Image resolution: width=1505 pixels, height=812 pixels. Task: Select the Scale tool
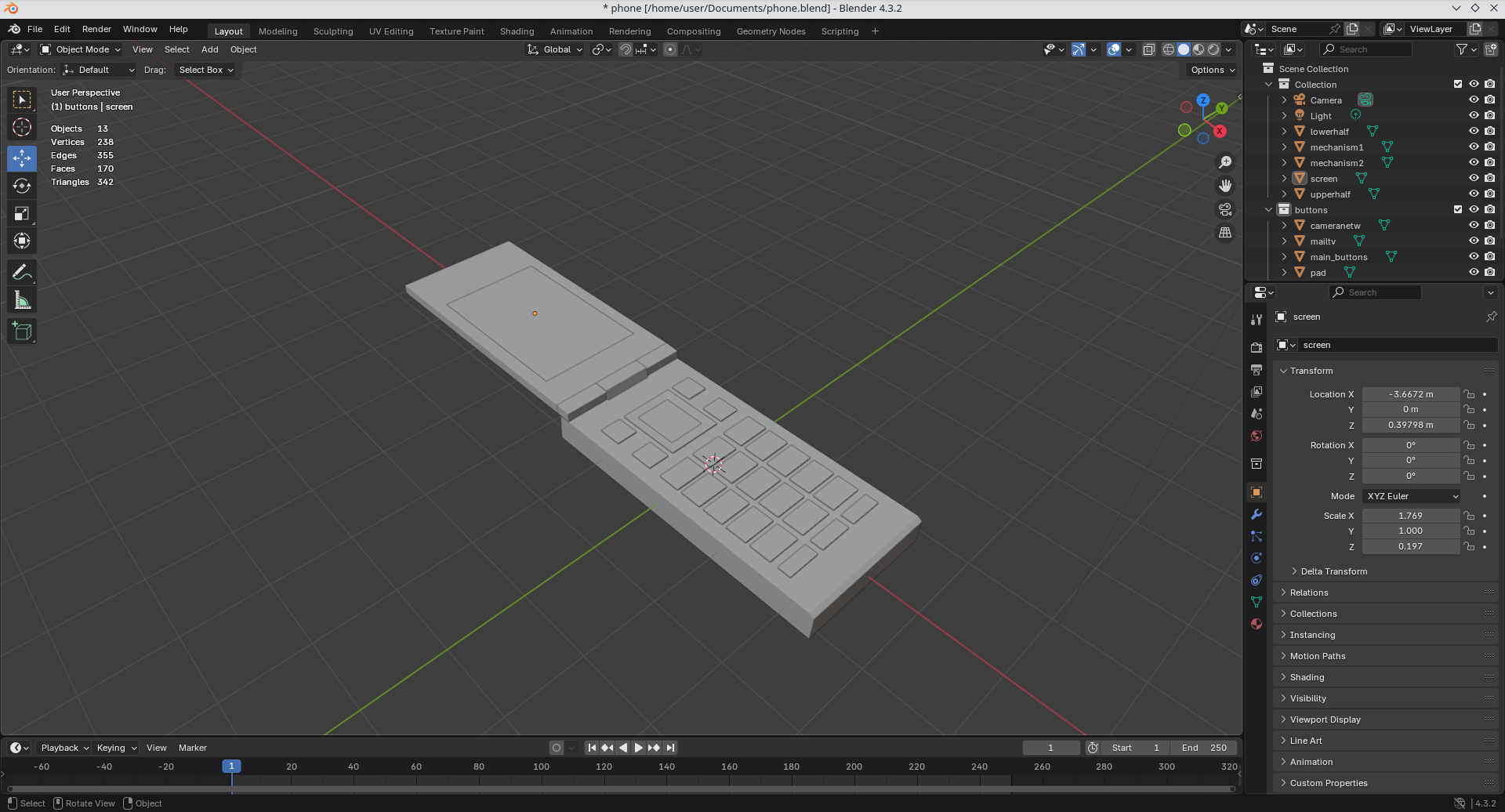point(22,214)
